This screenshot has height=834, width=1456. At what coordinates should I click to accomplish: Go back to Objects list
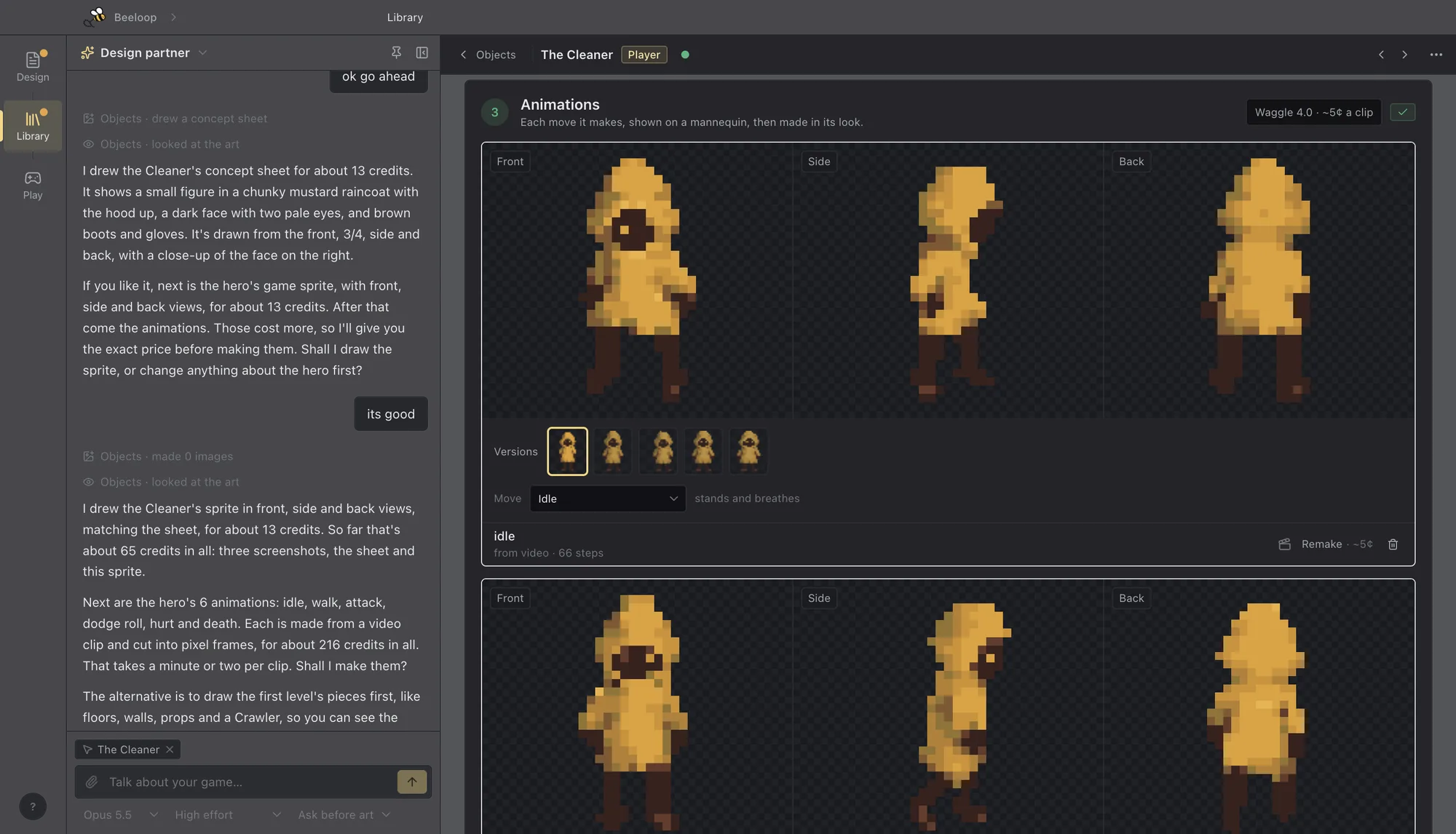[488, 55]
